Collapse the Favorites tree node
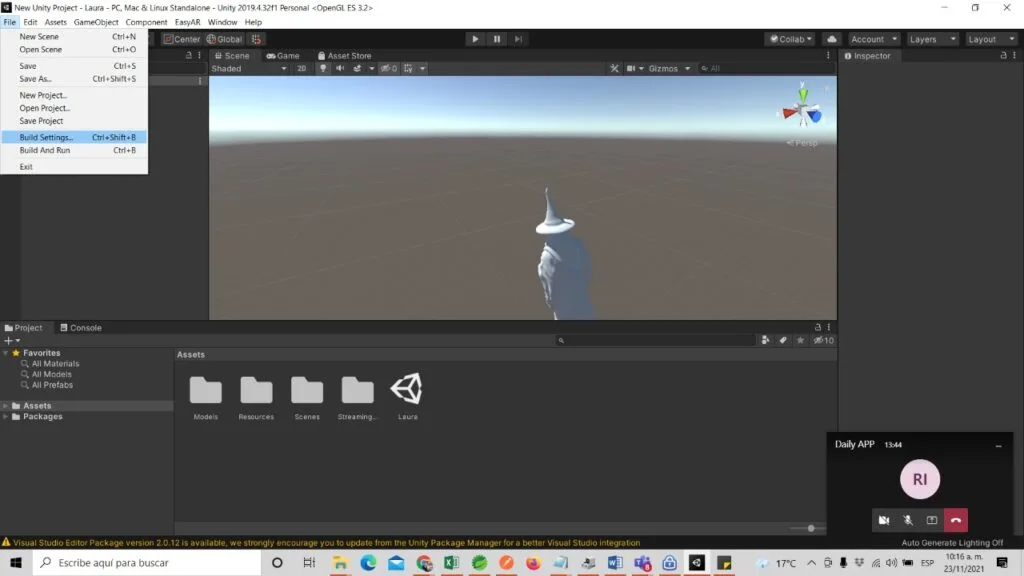The image size is (1024, 576). pos(6,353)
